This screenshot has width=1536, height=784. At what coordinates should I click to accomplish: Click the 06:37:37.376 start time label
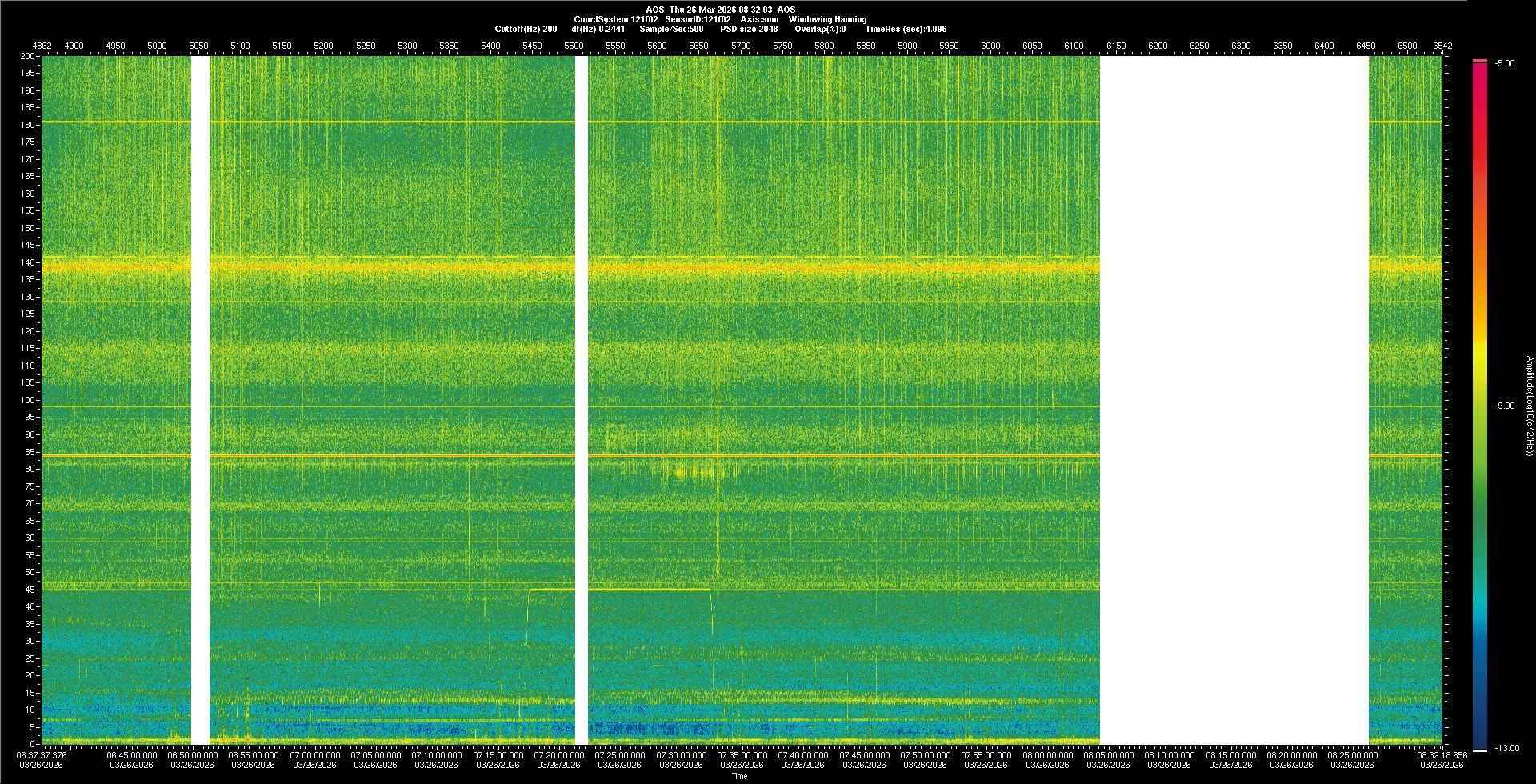tap(42, 754)
